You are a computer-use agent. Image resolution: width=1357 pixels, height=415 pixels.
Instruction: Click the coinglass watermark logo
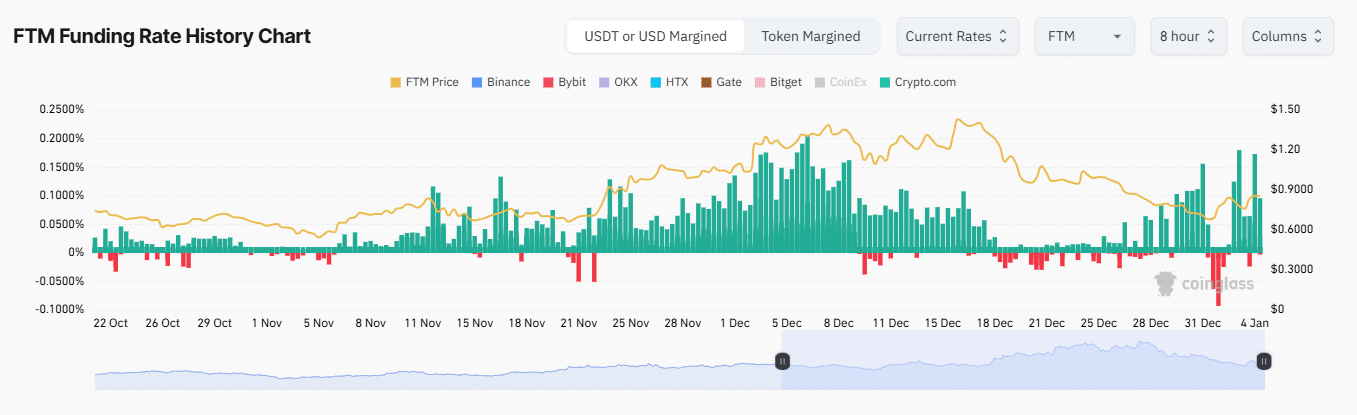(x=1204, y=285)
